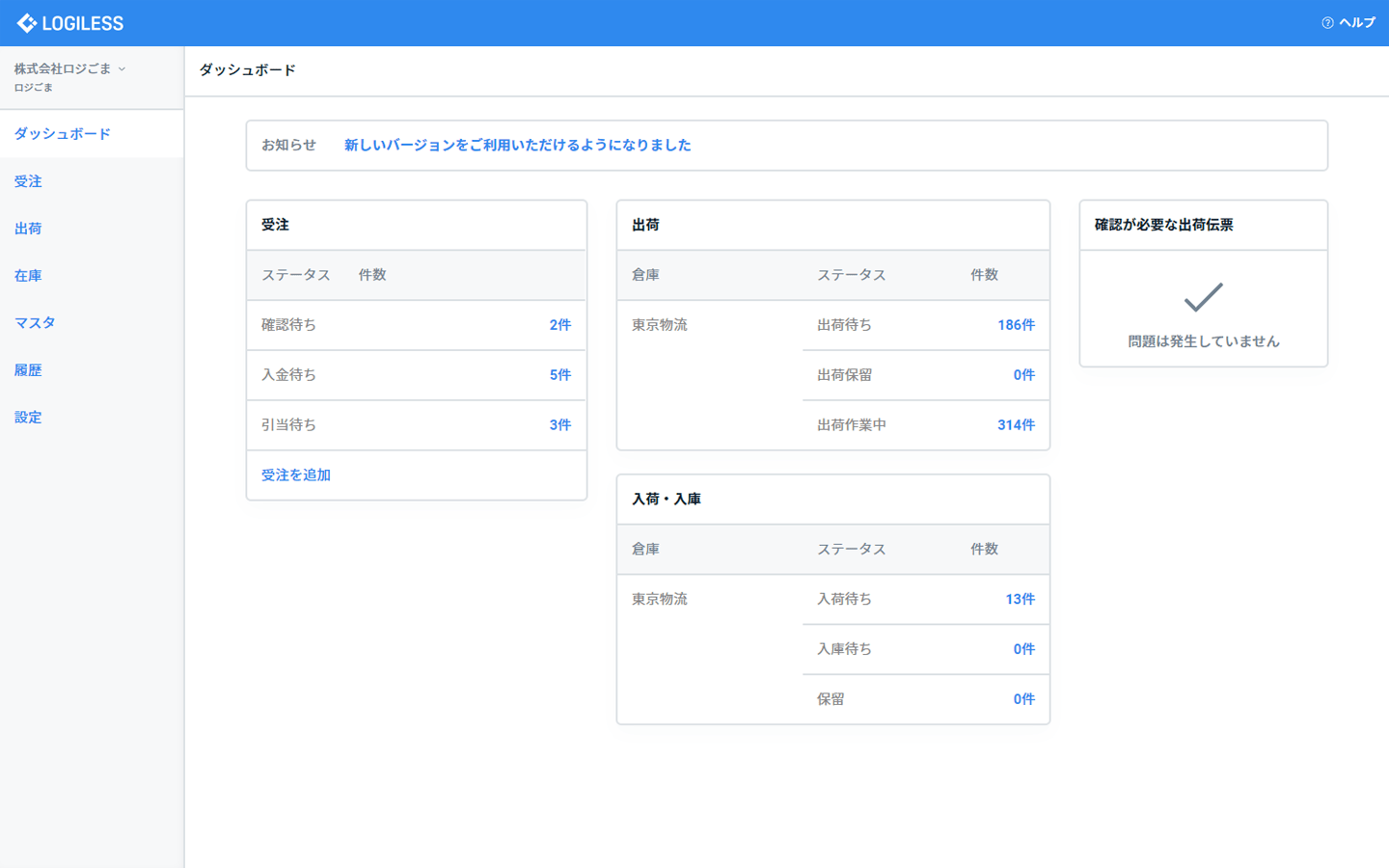Click the 入荷・入庫 card heading
The width and height of the screenshot is (1389, 868).
[667, 500]
